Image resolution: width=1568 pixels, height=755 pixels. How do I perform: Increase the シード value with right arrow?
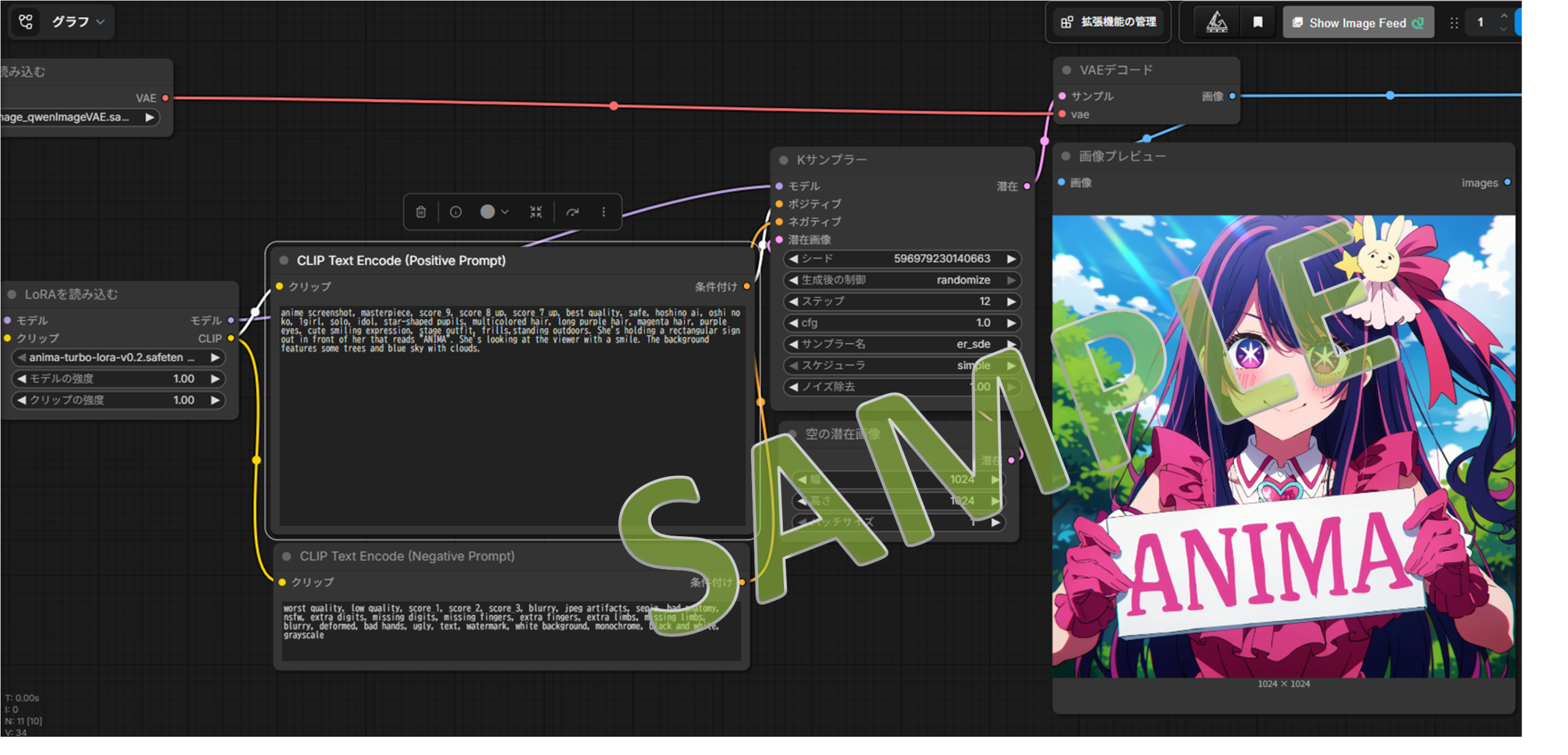click(x=1011, y=259)
